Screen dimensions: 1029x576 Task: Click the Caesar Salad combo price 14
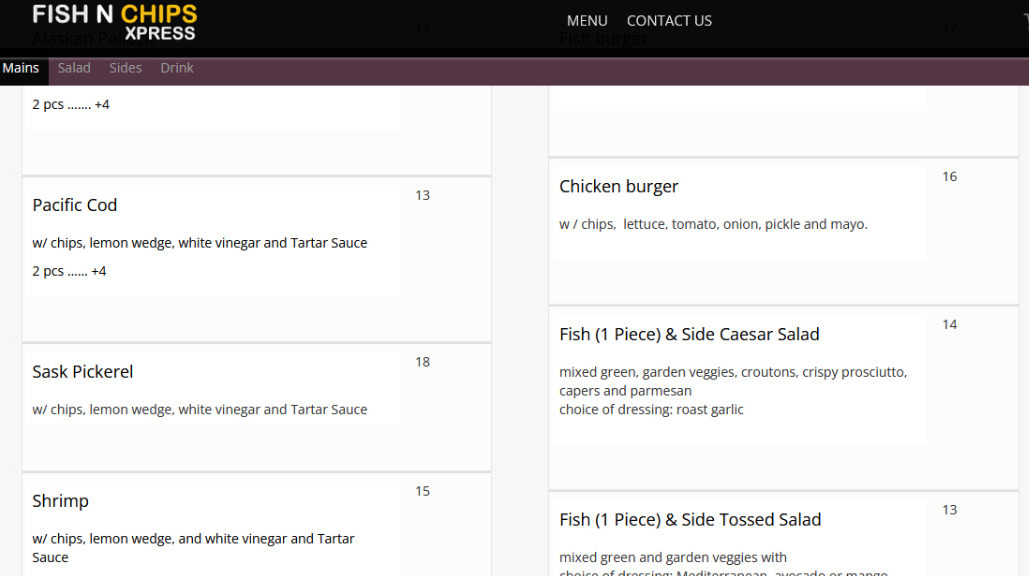click(x=950, y=325)
